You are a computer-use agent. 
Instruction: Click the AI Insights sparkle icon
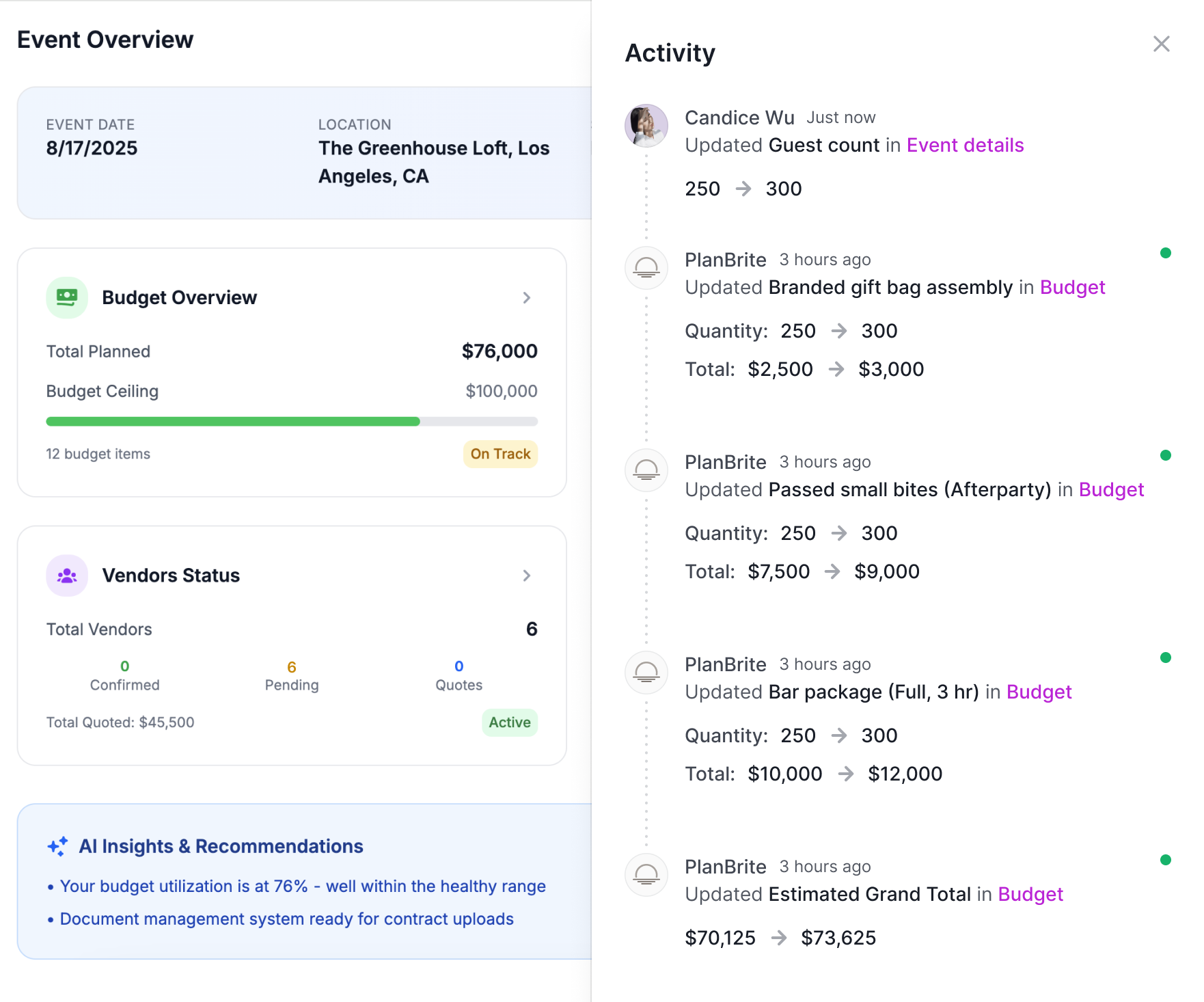[58, 846]
